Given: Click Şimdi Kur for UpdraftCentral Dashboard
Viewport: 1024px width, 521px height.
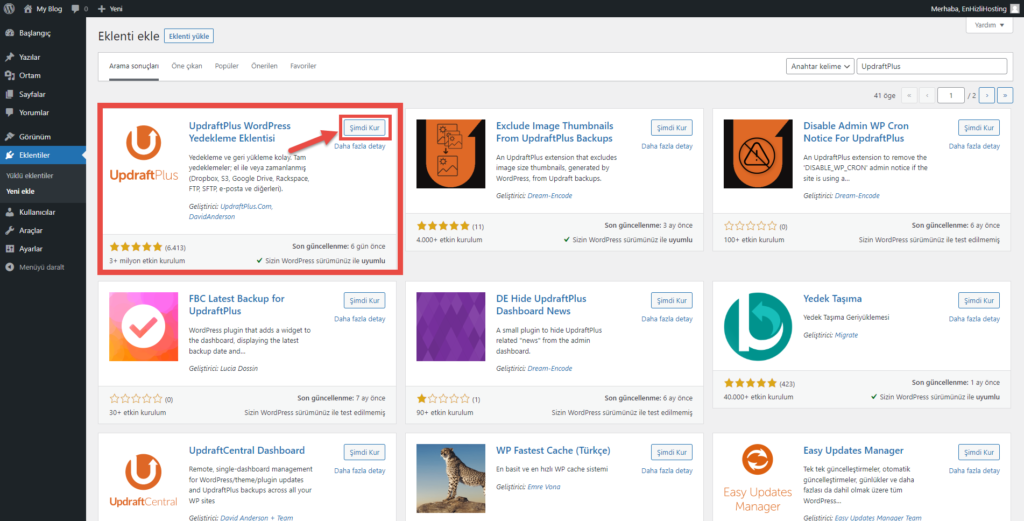Looking at the screenshot, I should point(365,452).
